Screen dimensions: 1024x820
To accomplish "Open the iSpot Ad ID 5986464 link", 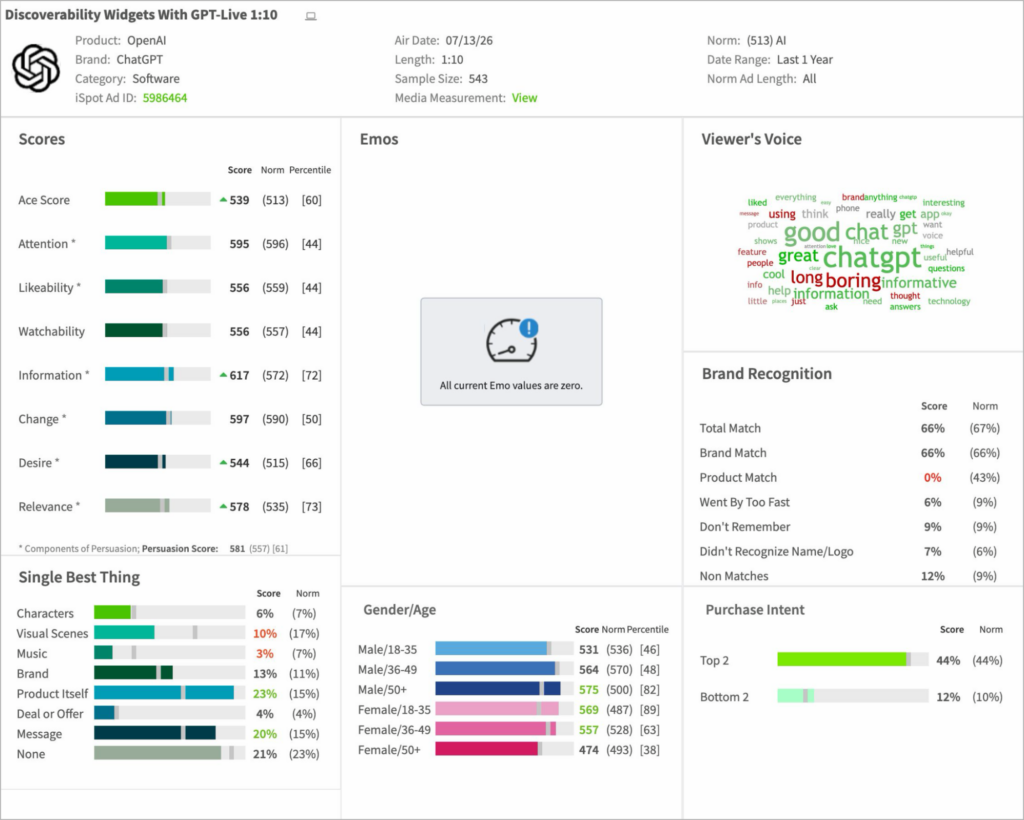I will pos(165,98).
